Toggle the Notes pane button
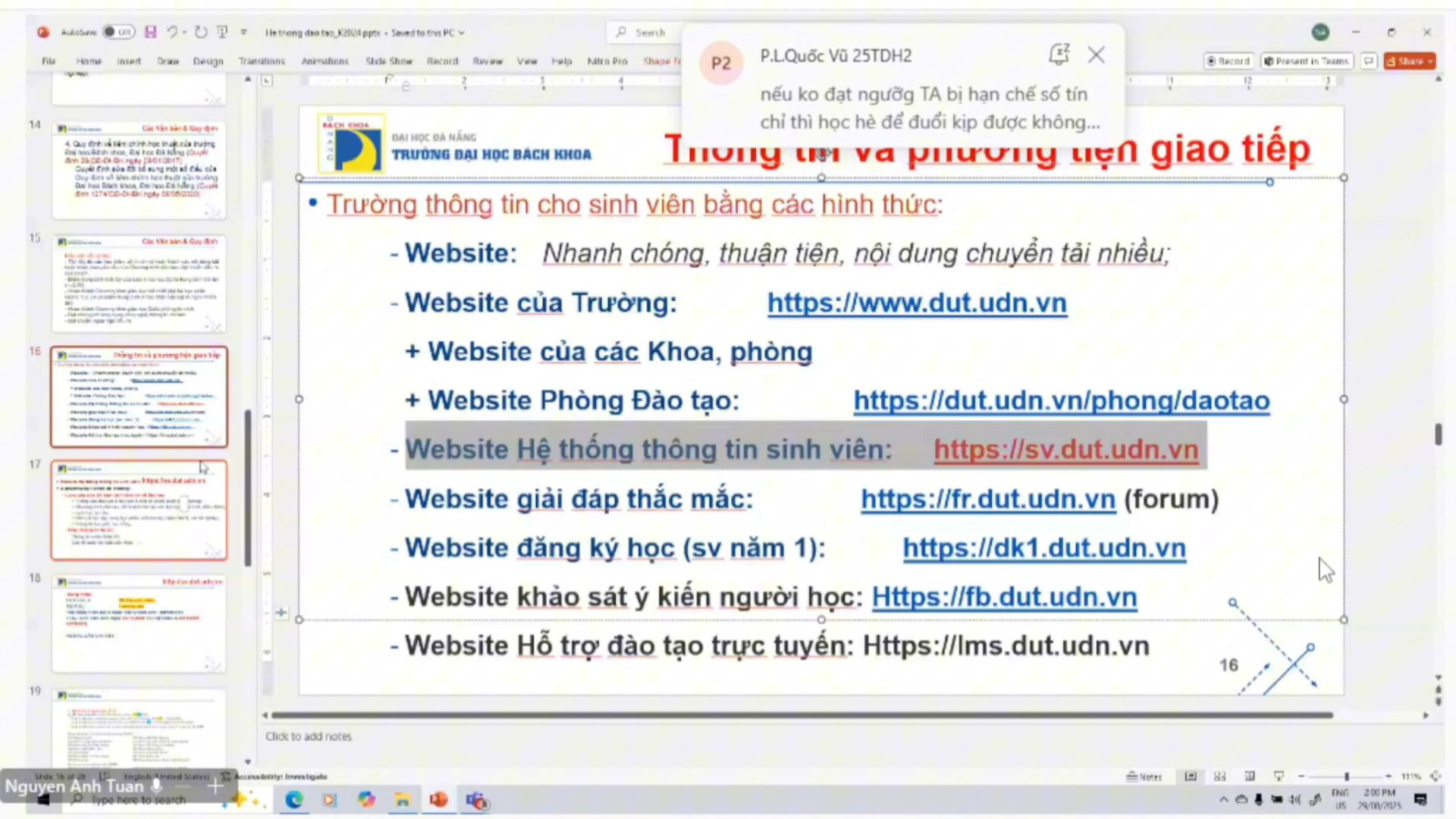Screen dimensions: 1456x819 click(x=1144, y=777)
